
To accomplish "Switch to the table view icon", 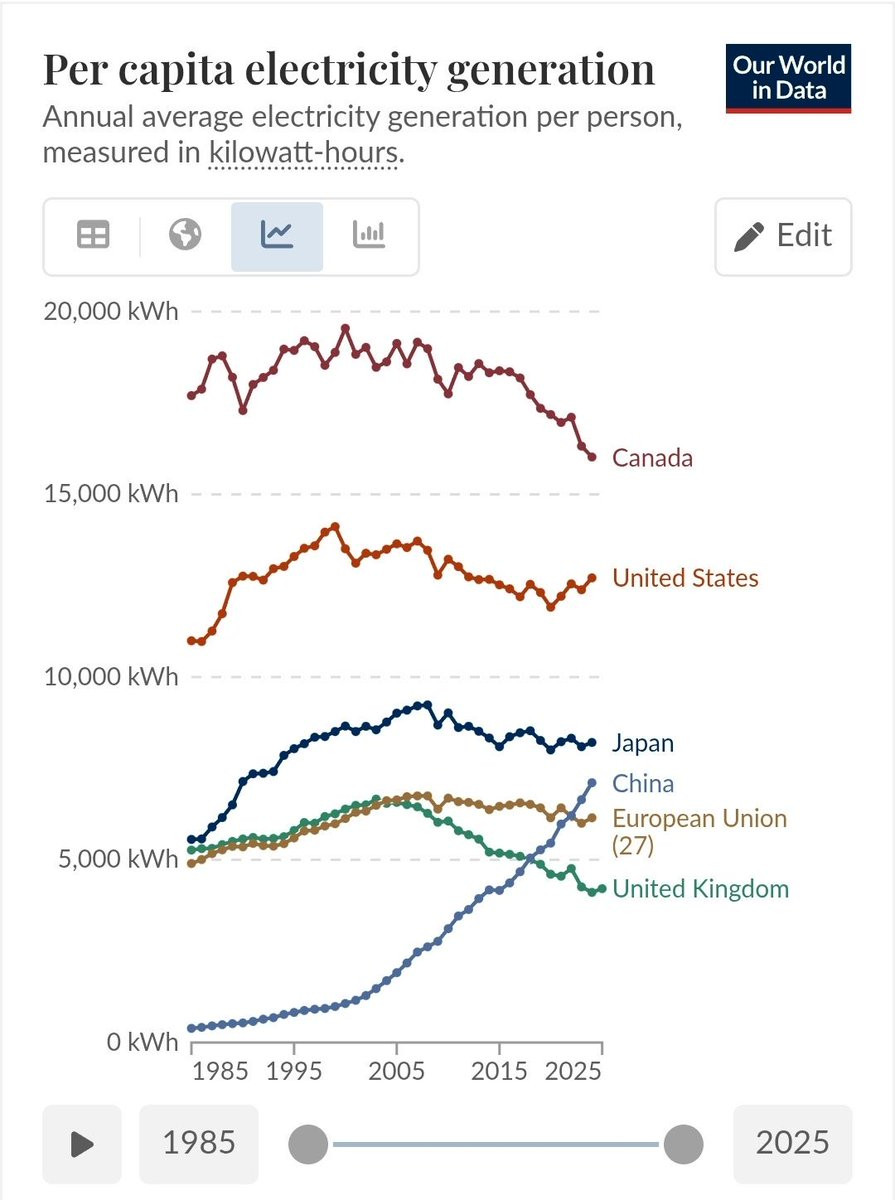I will click(93, 236).
